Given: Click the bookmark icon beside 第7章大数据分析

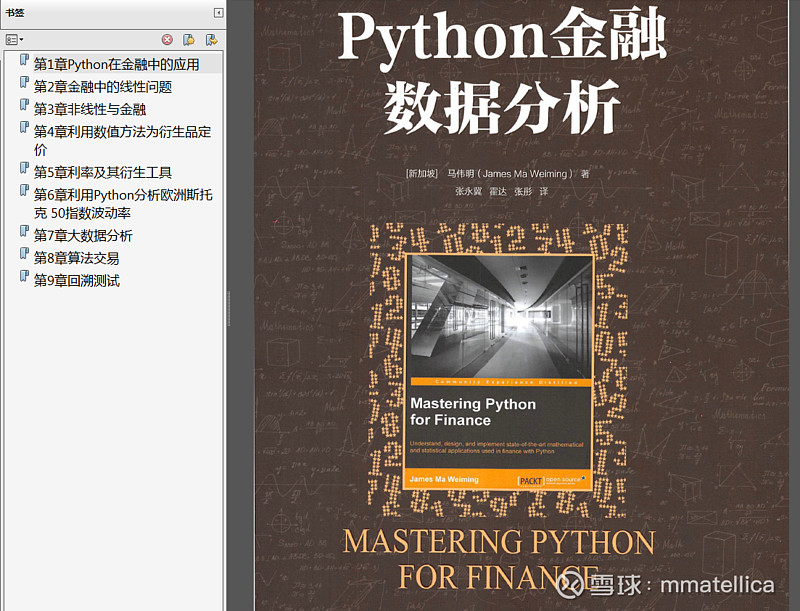Looking at the screenshot, I should point(24,235).
